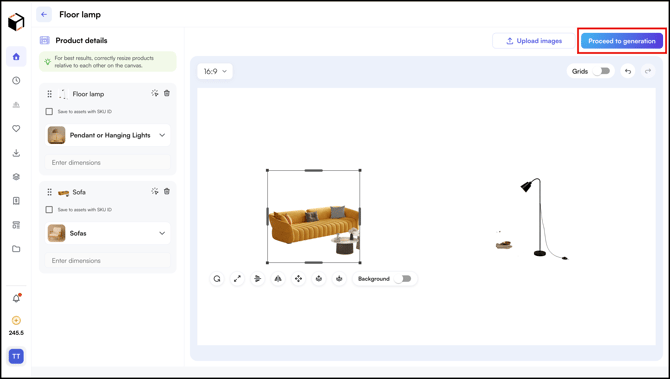Toggle the Background switch
The height and width of the screenshot is (379, 670).
(x=403, y=279)
